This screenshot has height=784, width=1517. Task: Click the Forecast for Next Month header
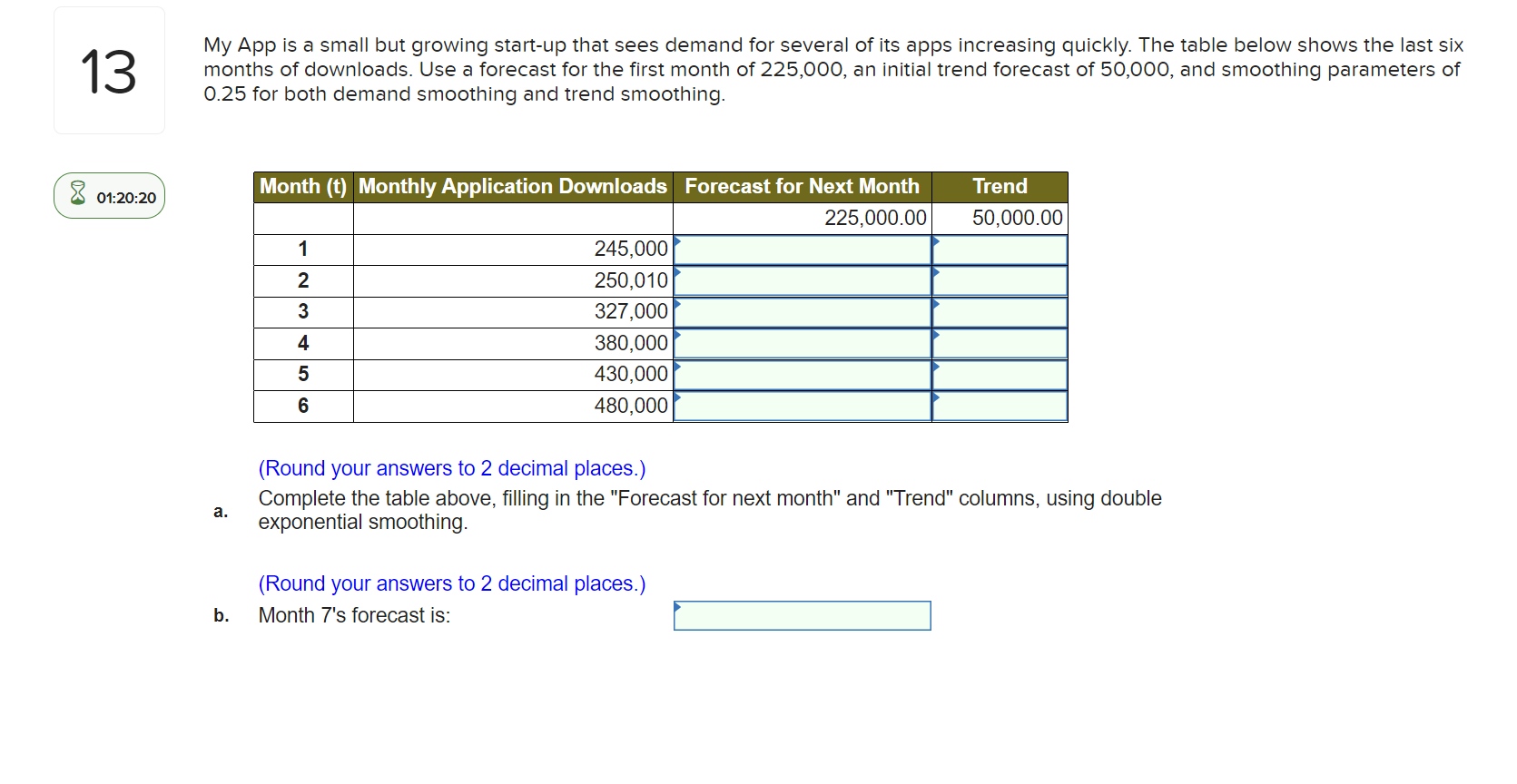click(803, 187)
